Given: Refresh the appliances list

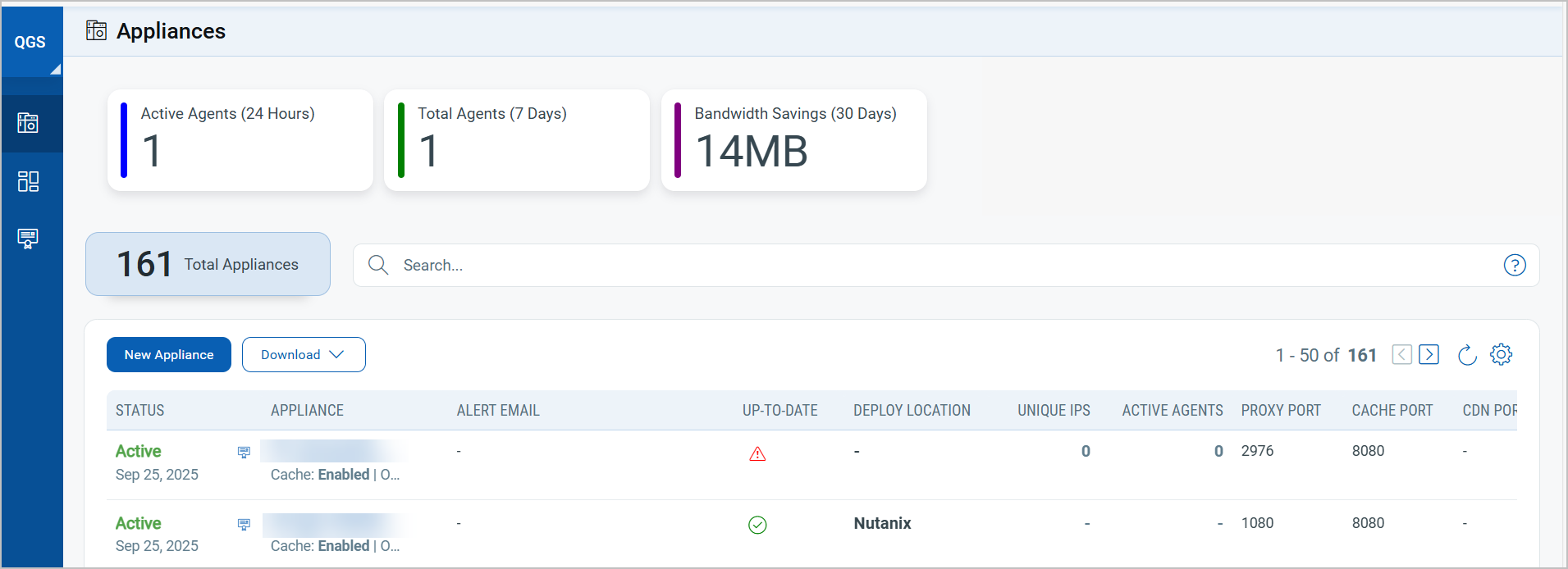Looking at the screenshot, I should coord(1466,355).
